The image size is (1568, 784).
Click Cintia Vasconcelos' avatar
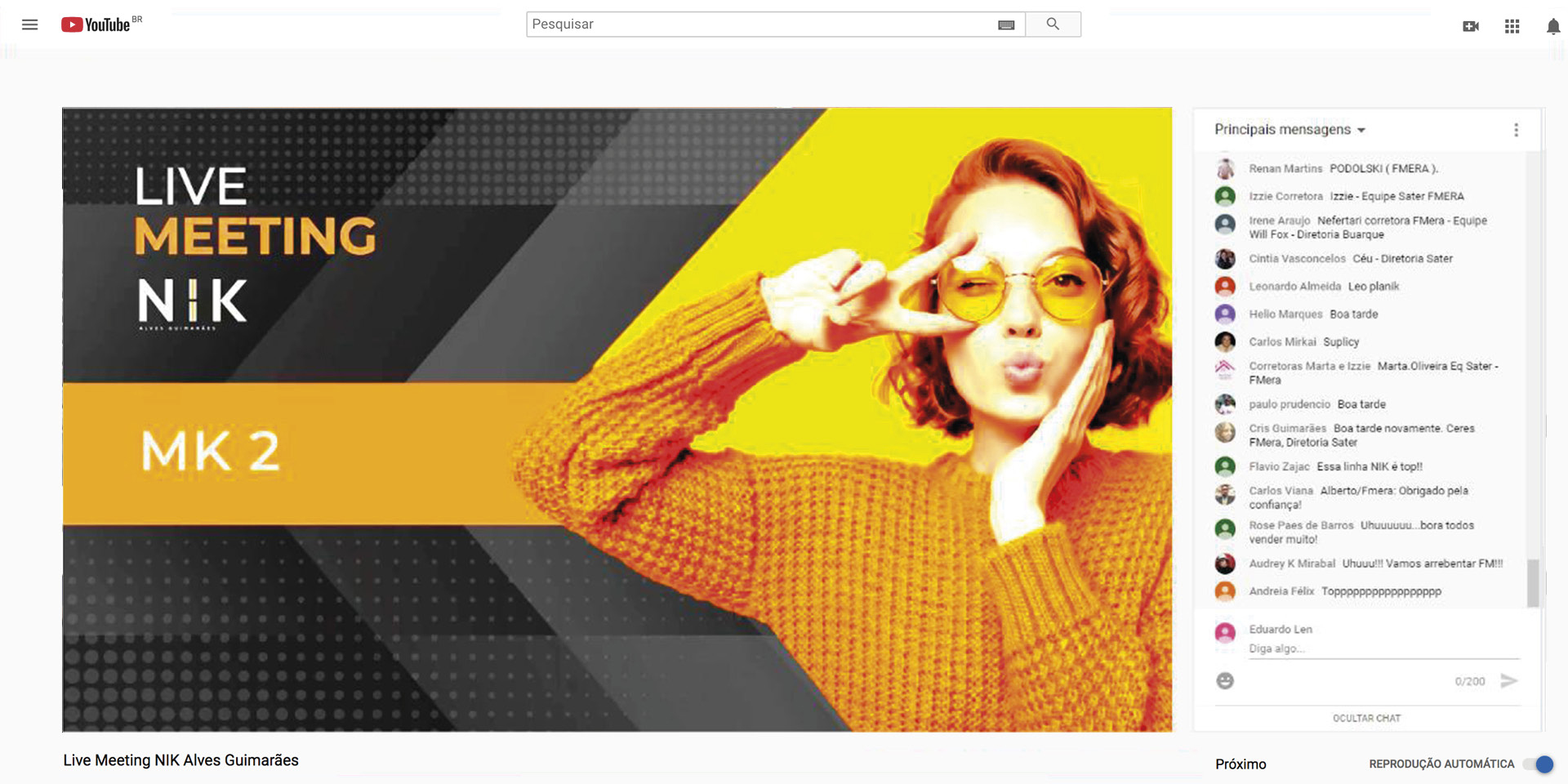click(1225, 258)
